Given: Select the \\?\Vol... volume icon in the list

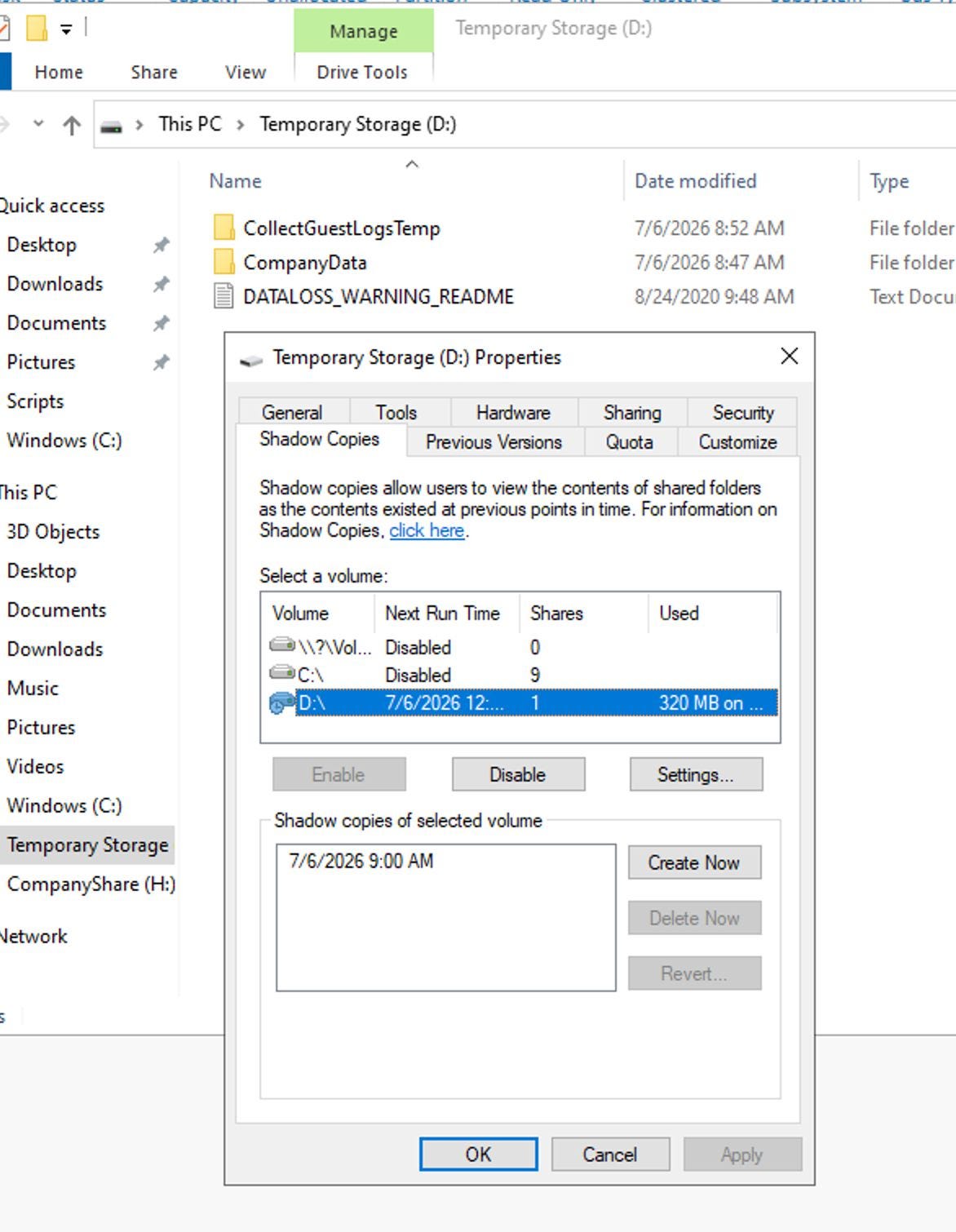Looking at the screenshot, I should point(282,646).
